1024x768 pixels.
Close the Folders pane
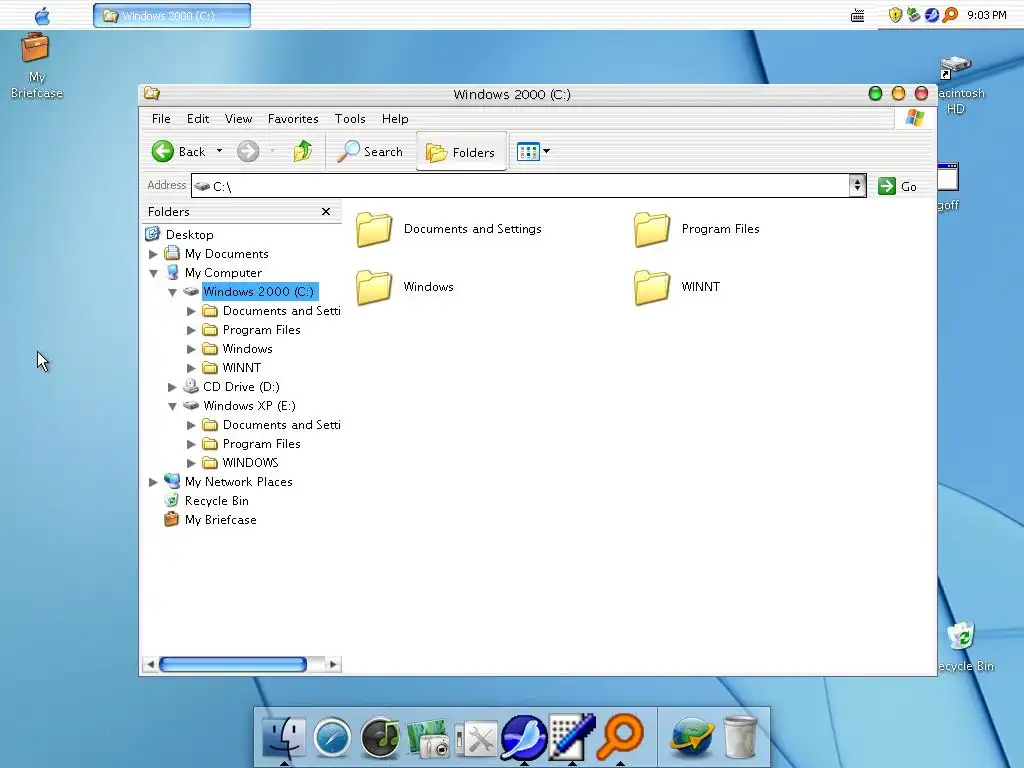326,212
